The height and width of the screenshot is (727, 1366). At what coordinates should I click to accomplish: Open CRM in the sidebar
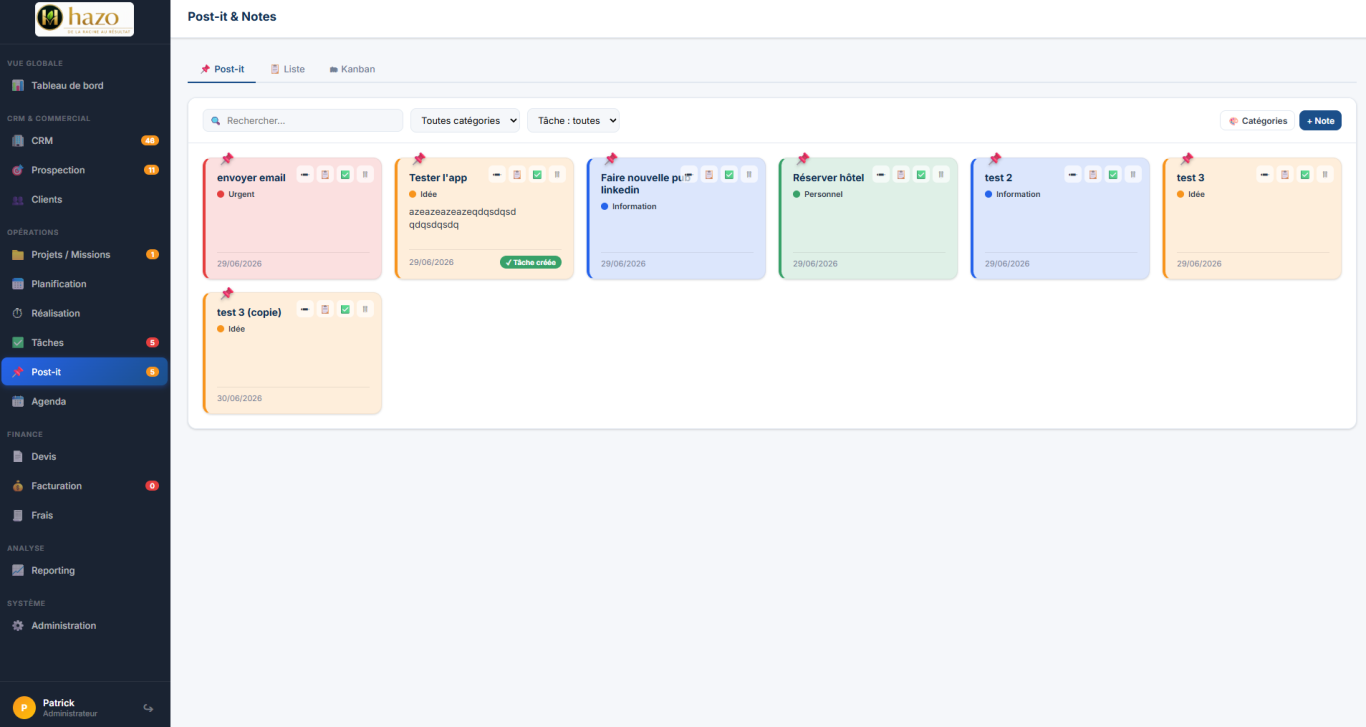click(x=85, y=140)
